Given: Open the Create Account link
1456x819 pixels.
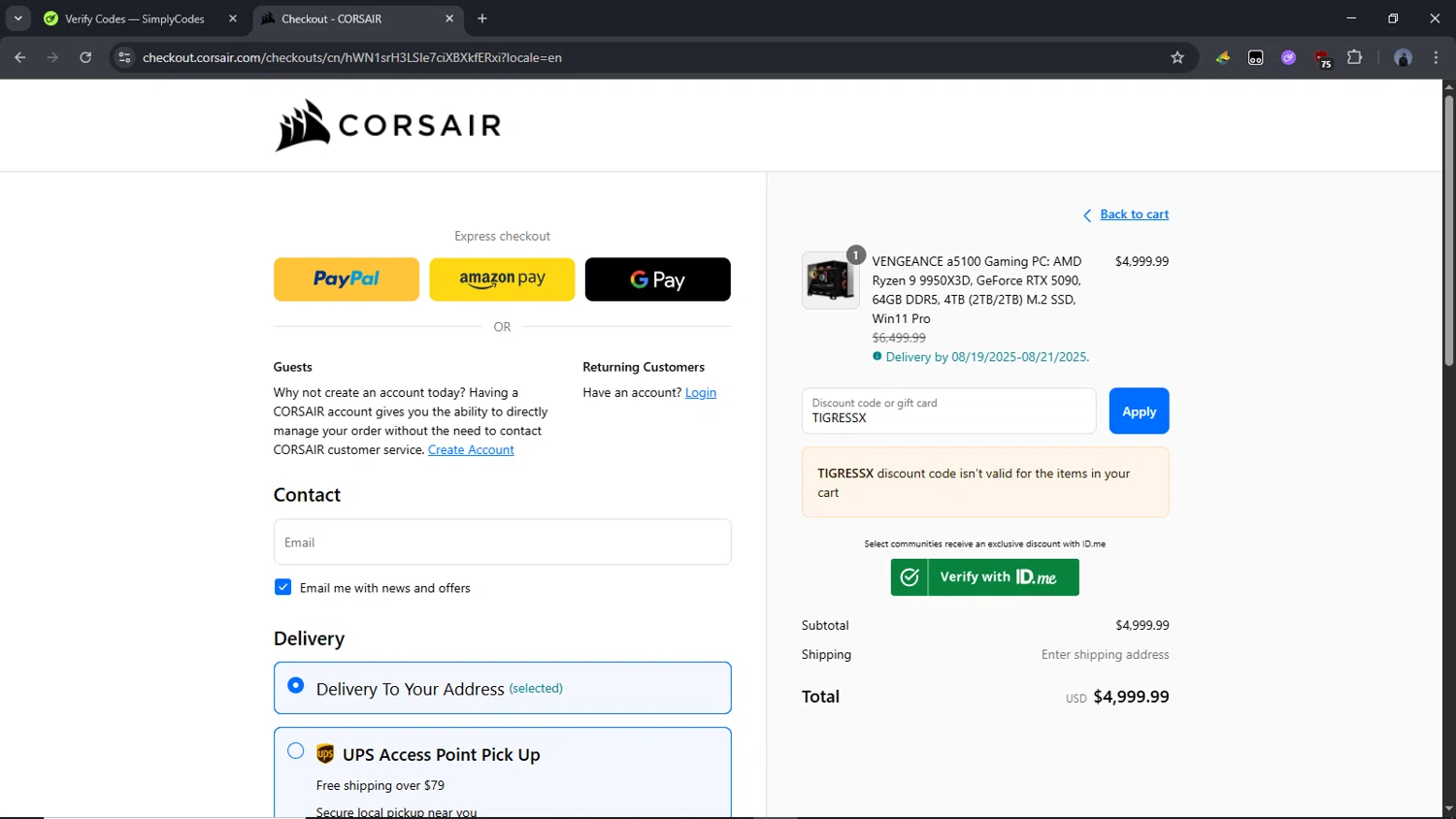Looking at the screenshot, I should (x=471, y=450).
